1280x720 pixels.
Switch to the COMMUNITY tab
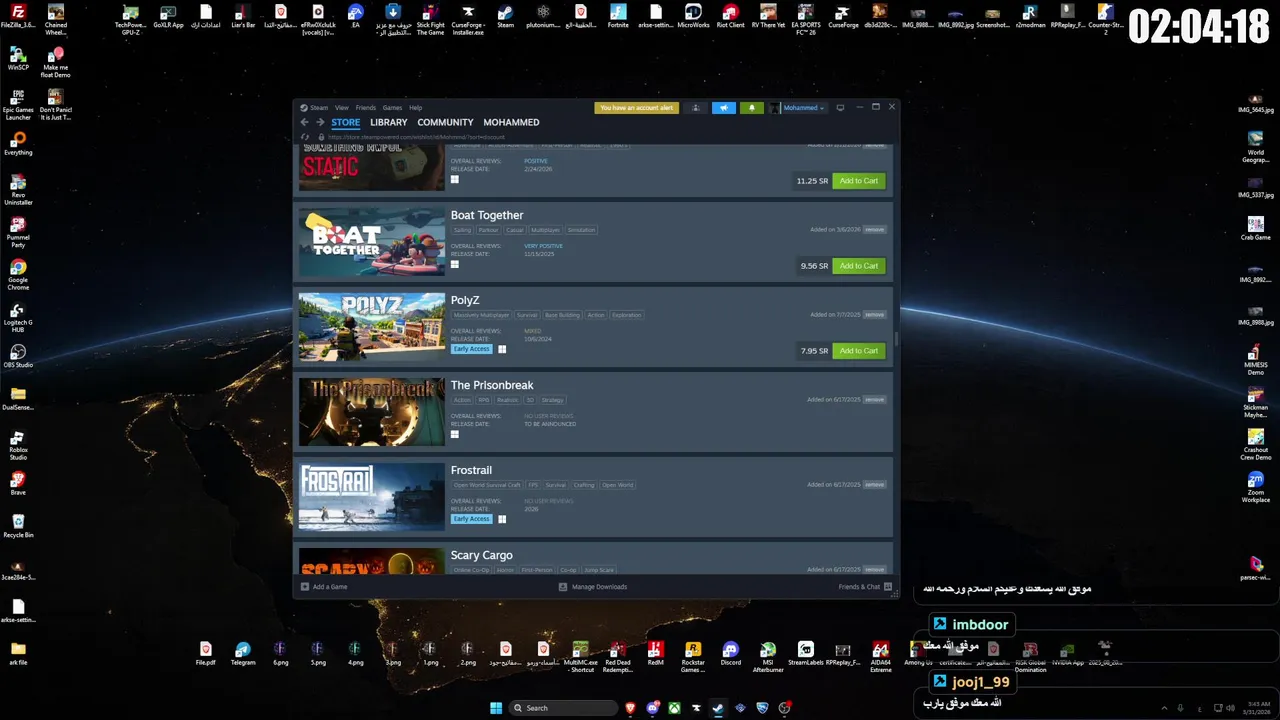446,123
